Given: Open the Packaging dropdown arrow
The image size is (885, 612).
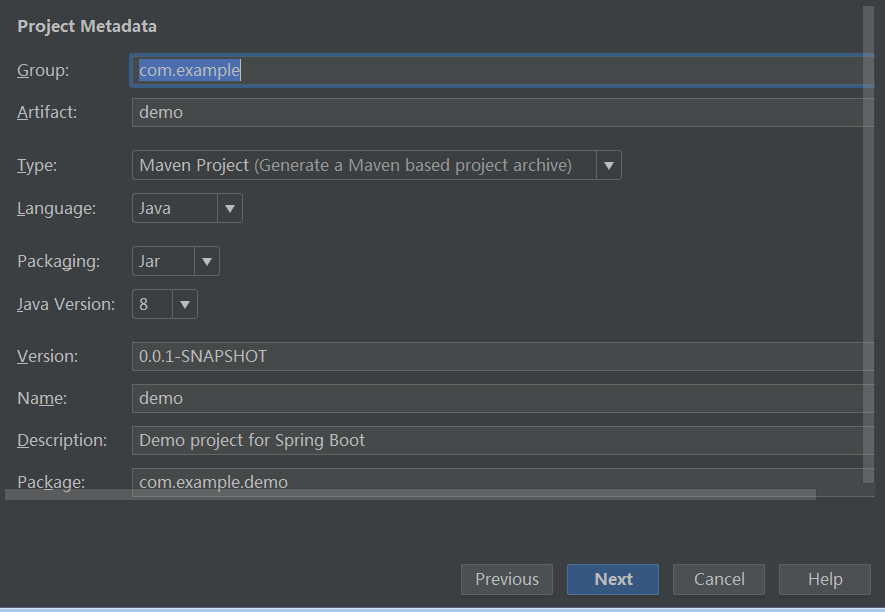Looking at the screenshot, I should pyautogui.click(x=207, y=261).
